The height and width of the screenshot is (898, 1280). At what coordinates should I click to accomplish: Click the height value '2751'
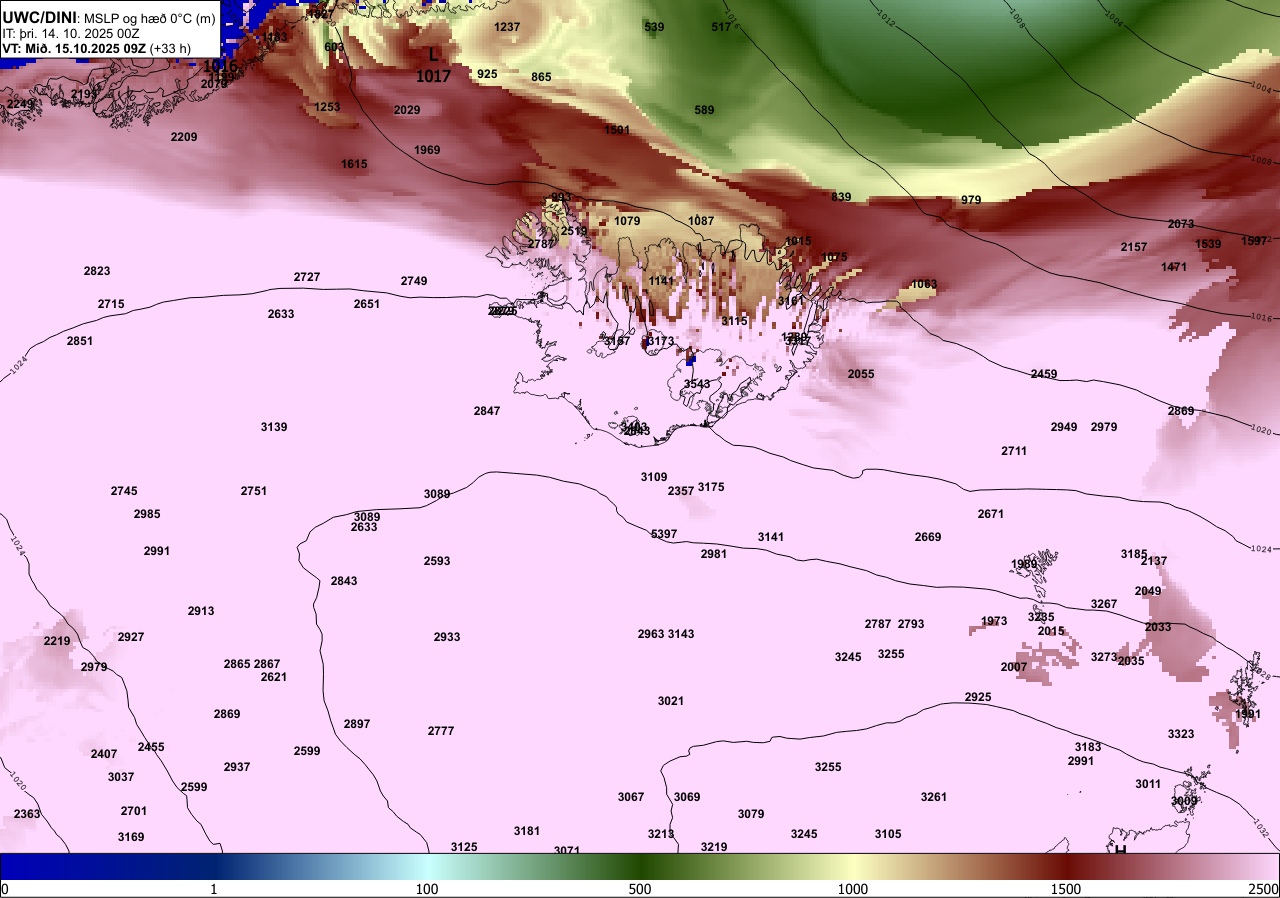[254, 491]
